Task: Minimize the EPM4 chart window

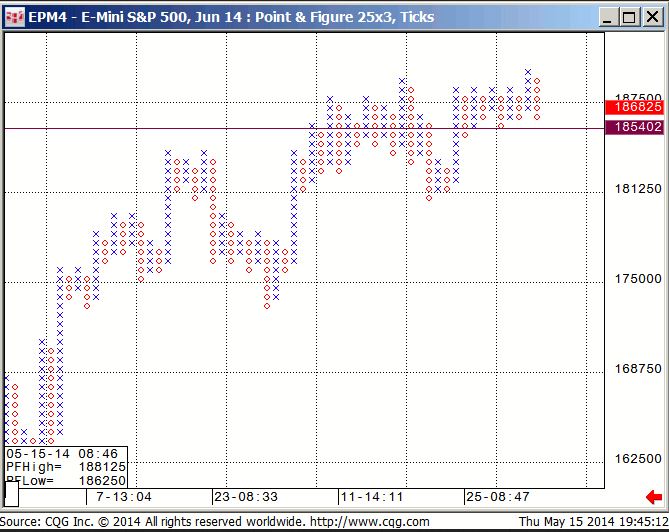Action: tap(606, 16)
